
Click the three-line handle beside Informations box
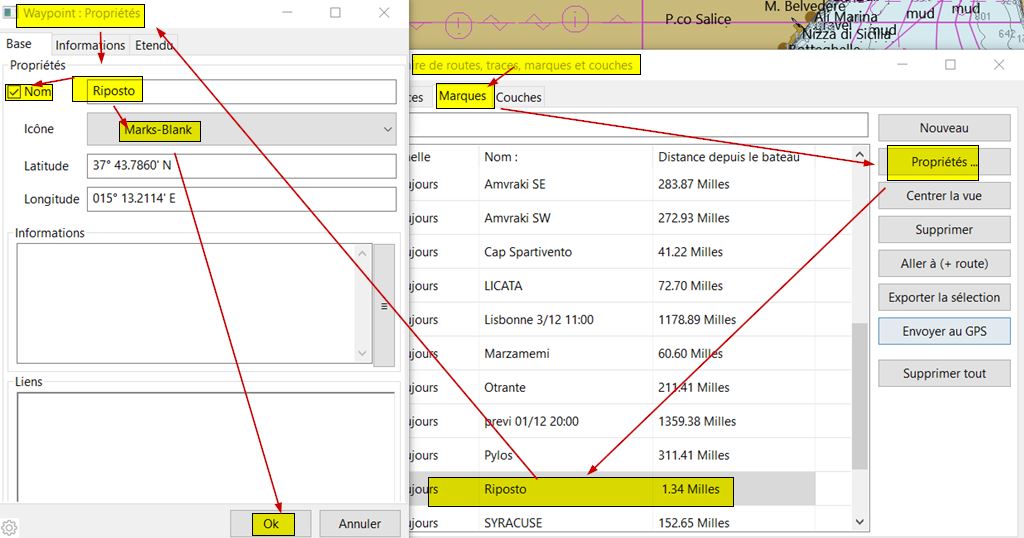pos(383,306)
